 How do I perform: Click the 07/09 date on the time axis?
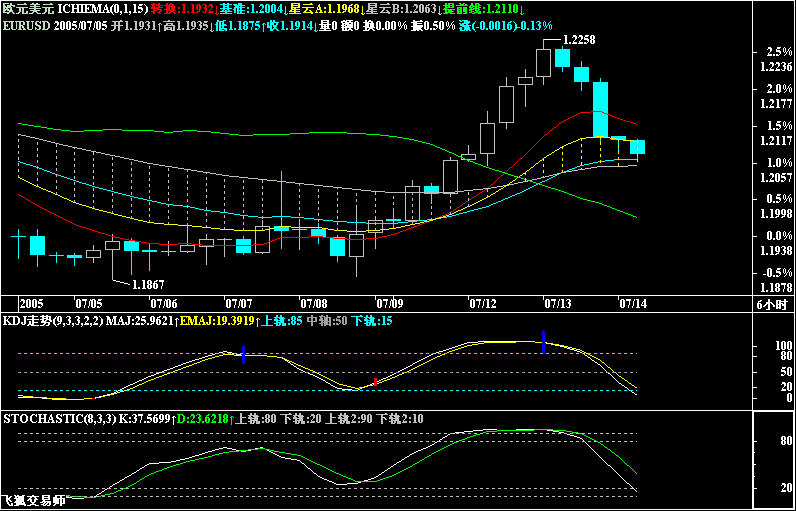(389, 304)
